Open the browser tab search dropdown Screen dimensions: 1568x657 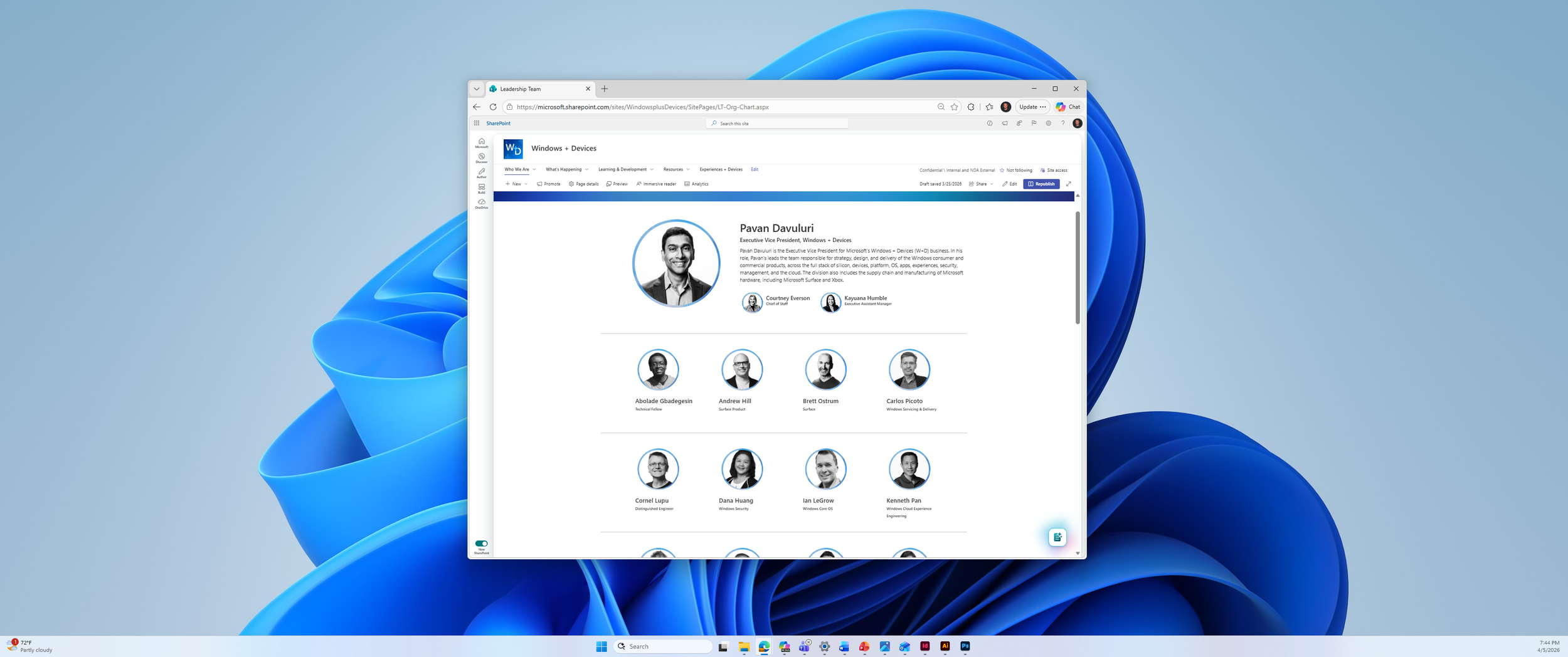point(477,89)
